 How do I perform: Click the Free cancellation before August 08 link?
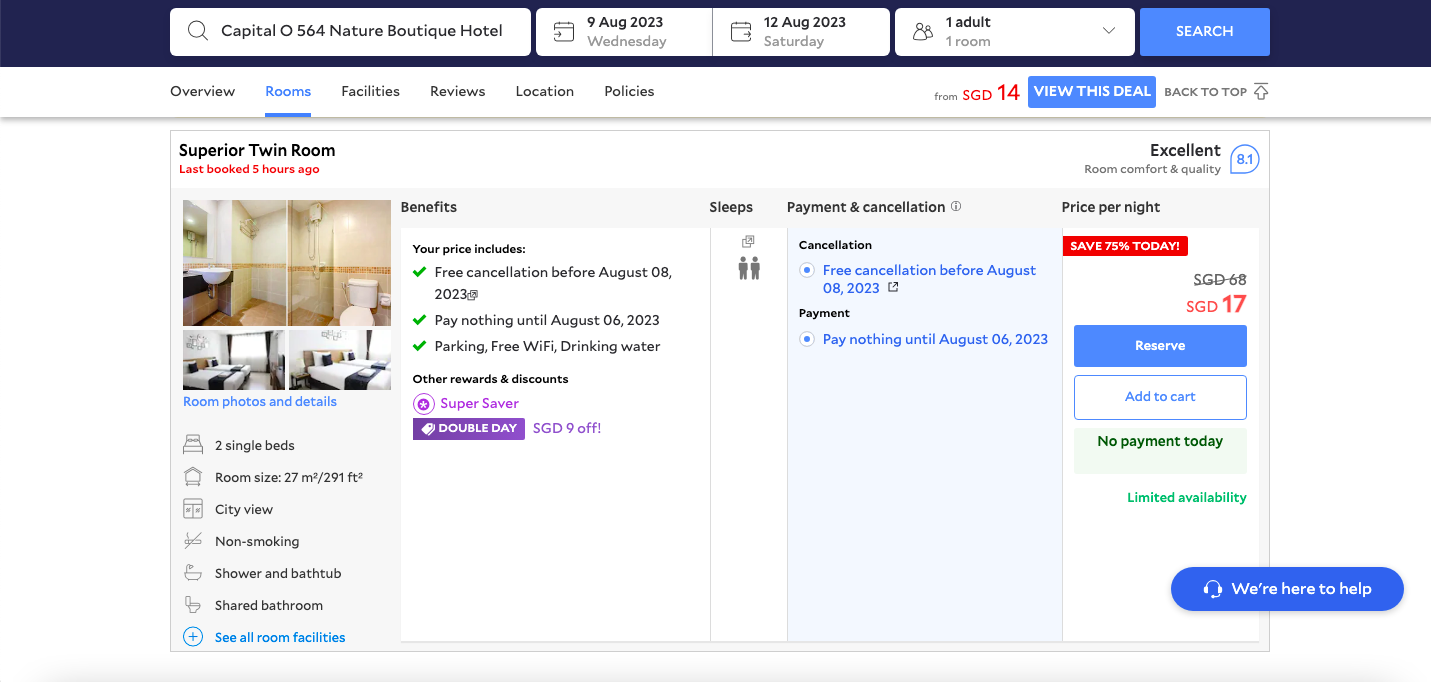tap(929, 279)
